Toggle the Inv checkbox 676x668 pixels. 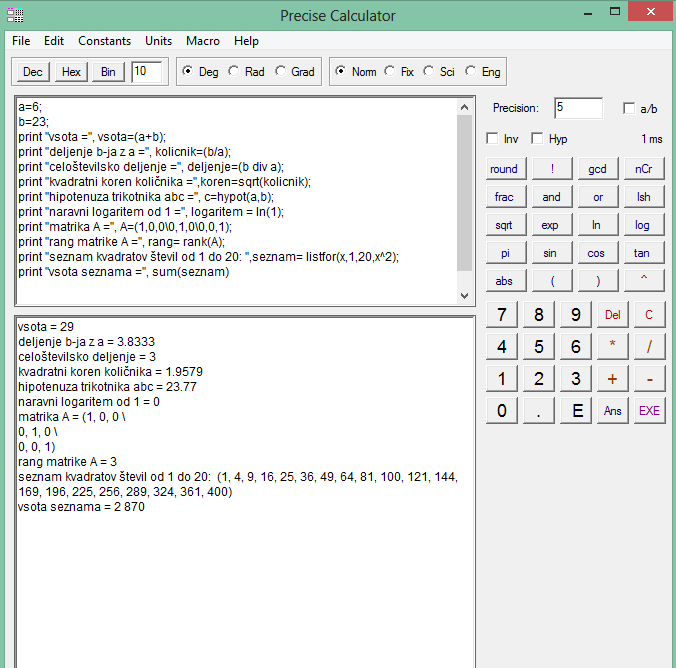492,138
